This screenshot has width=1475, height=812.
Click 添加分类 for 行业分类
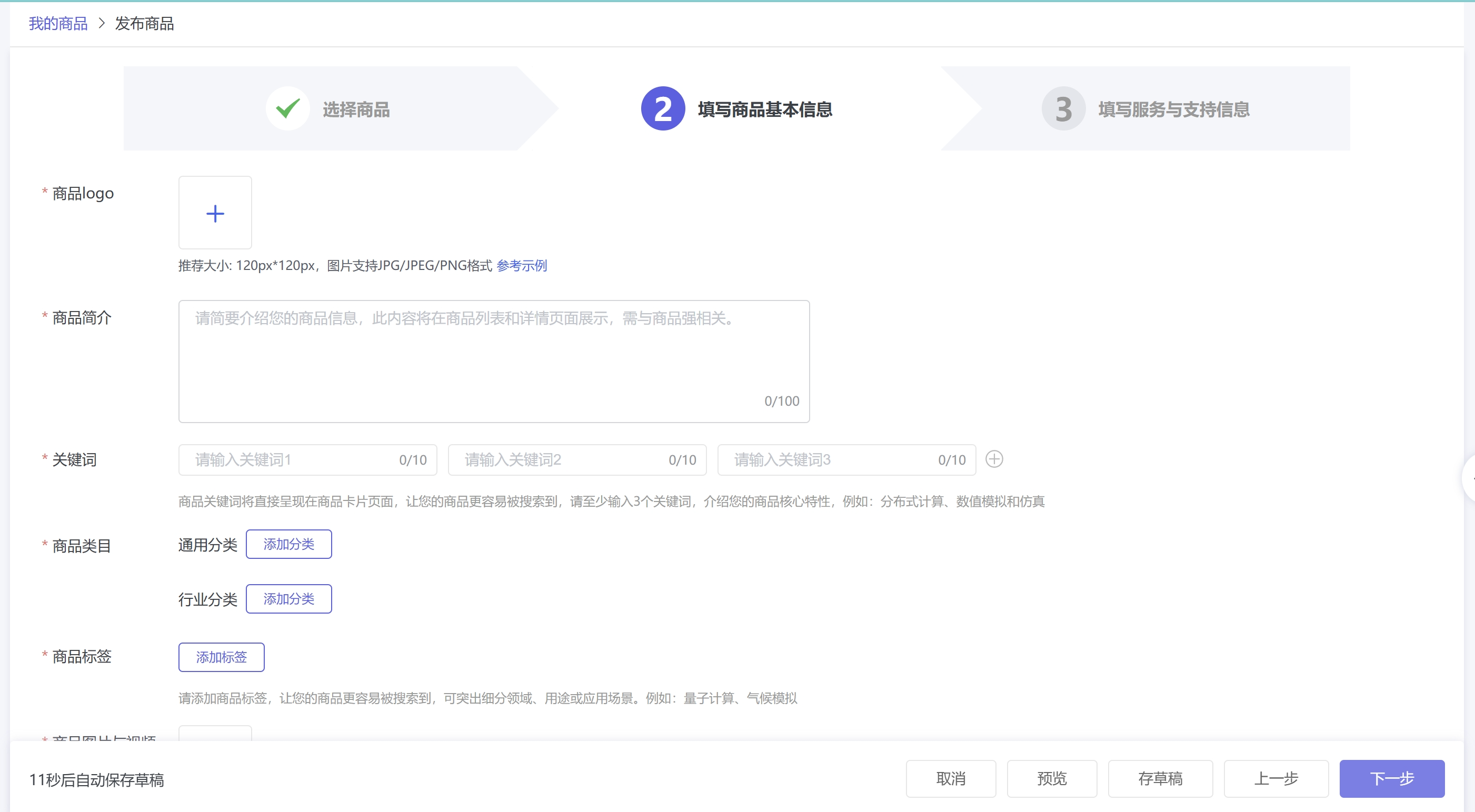pyautogui.click(x=288, y=598)
